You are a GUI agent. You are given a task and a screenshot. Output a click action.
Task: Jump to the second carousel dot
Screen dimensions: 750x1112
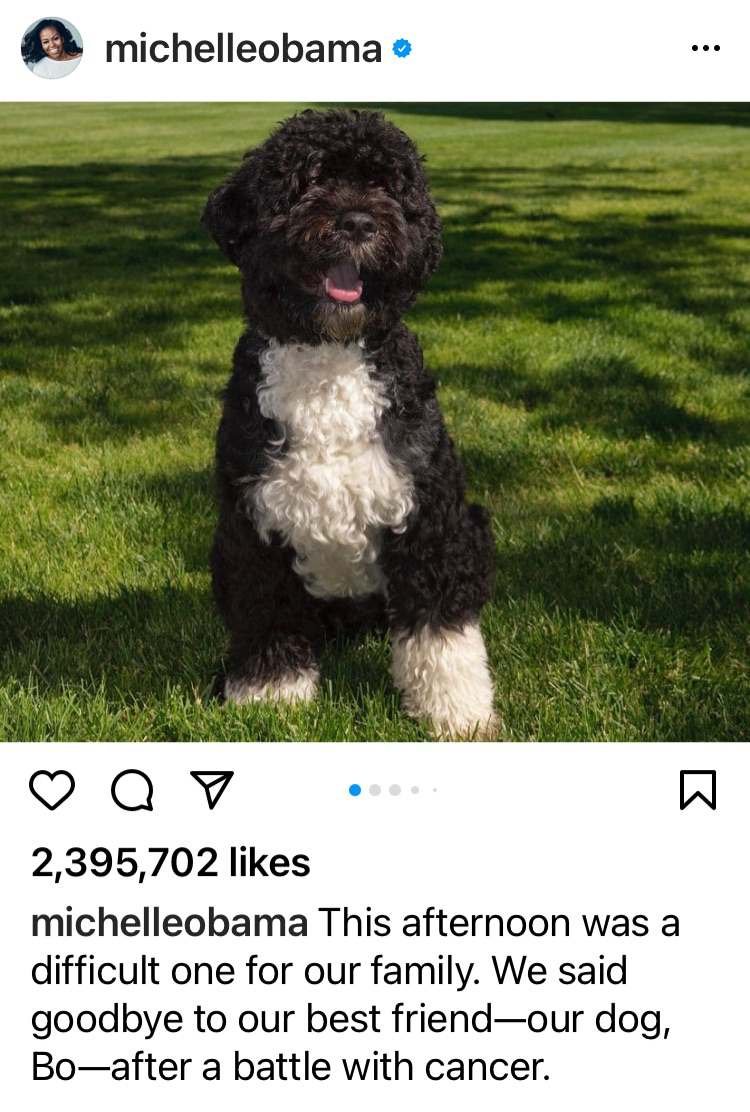pyautogui.click(x=375, y=790)
